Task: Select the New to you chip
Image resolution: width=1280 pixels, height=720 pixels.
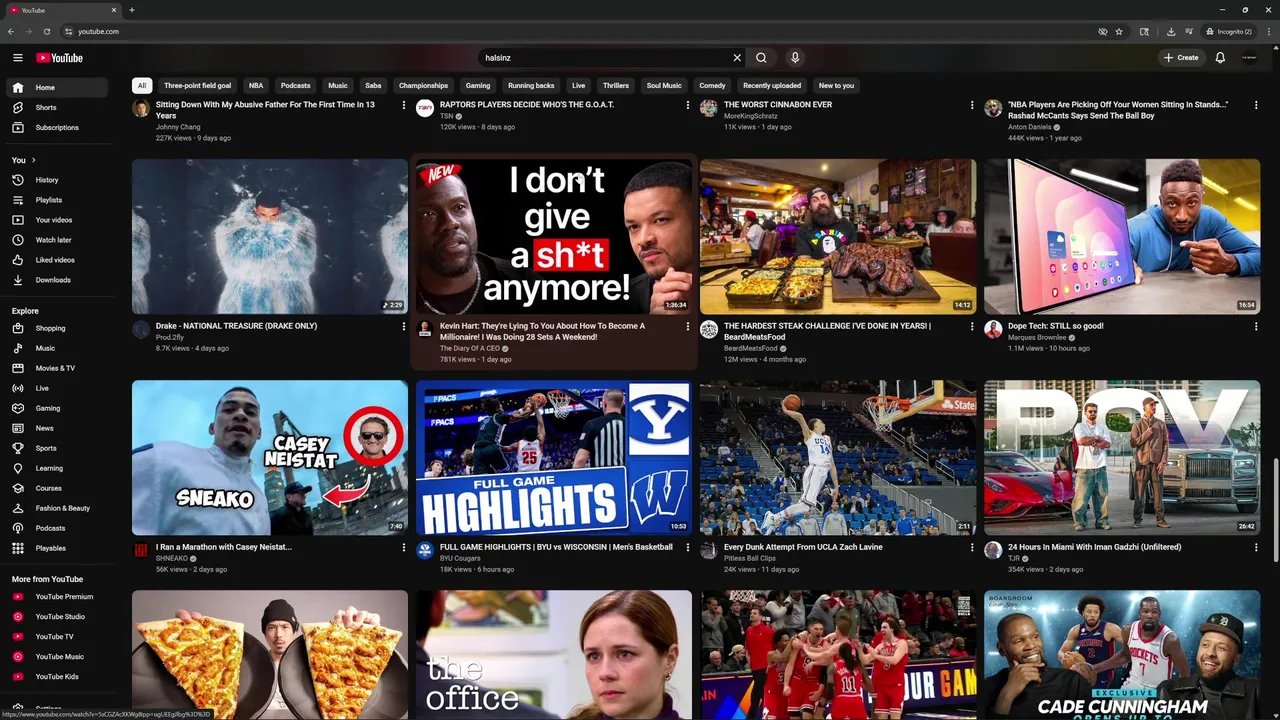Action: 836,86
